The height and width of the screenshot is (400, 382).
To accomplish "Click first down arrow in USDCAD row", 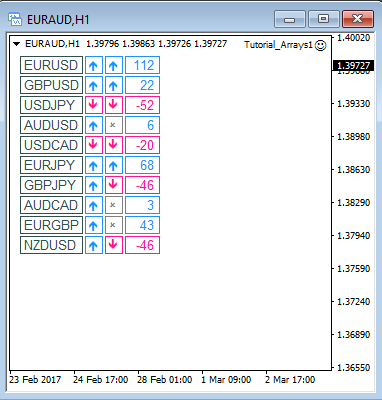I will point(94,145).
